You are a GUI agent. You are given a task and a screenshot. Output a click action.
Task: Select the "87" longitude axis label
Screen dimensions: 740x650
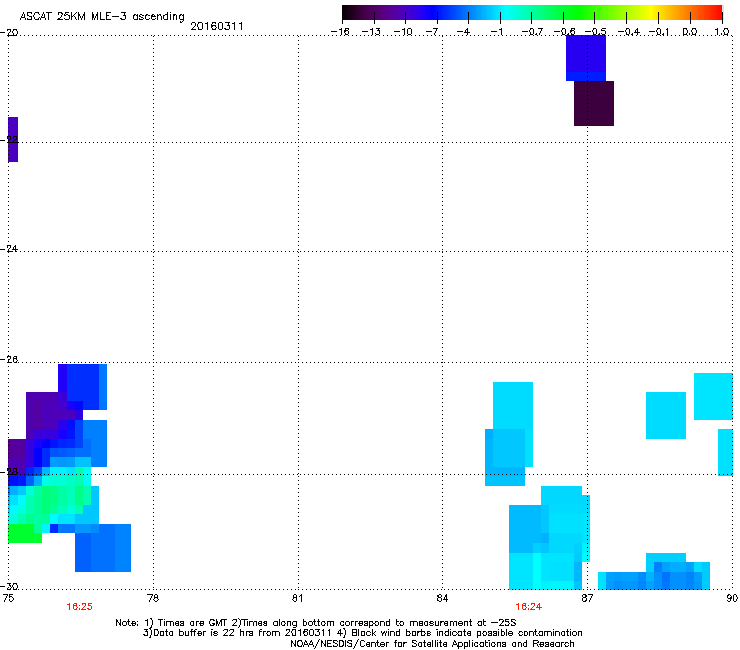point(587,598)
